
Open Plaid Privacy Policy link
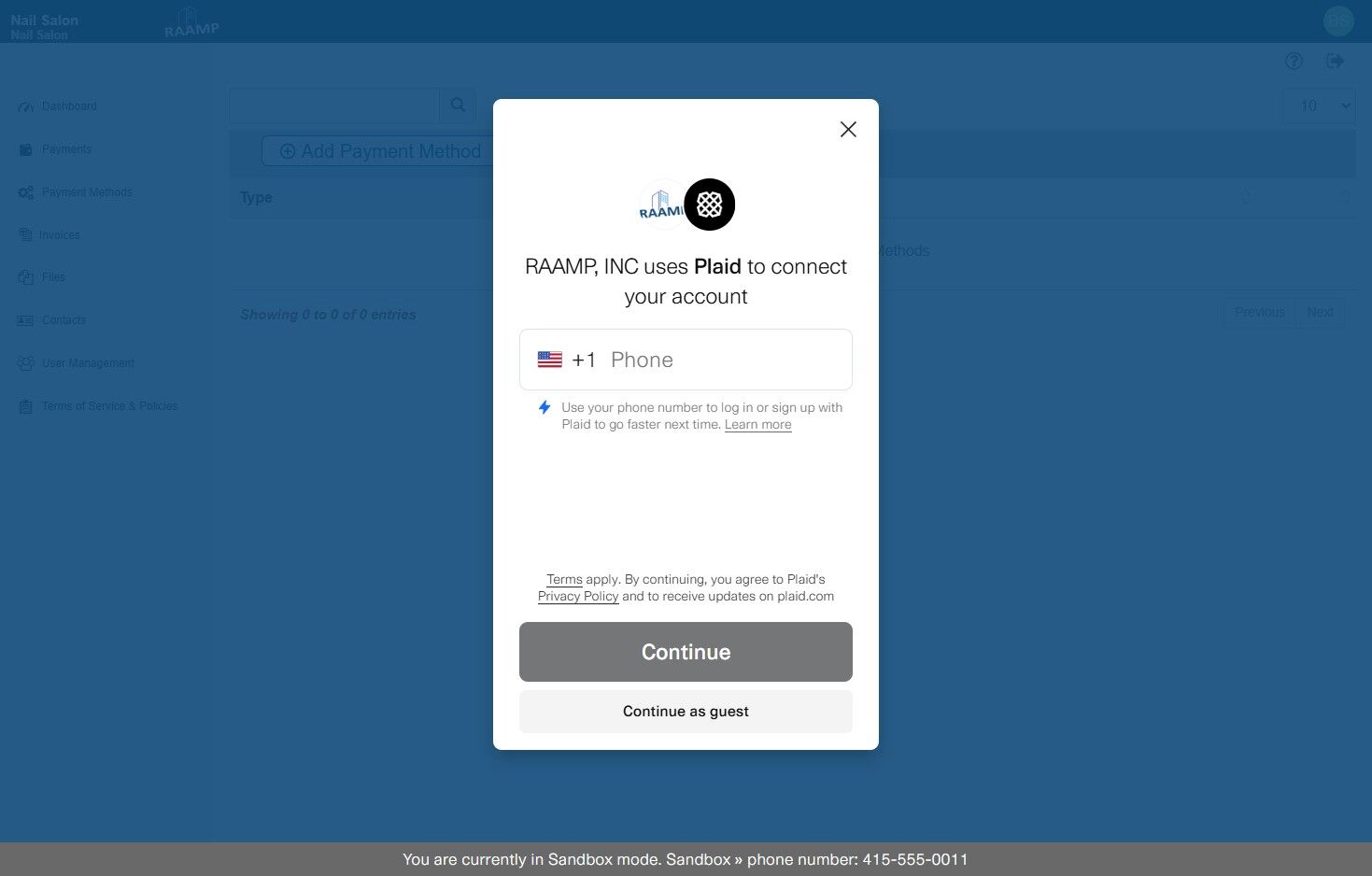(578, 597)
